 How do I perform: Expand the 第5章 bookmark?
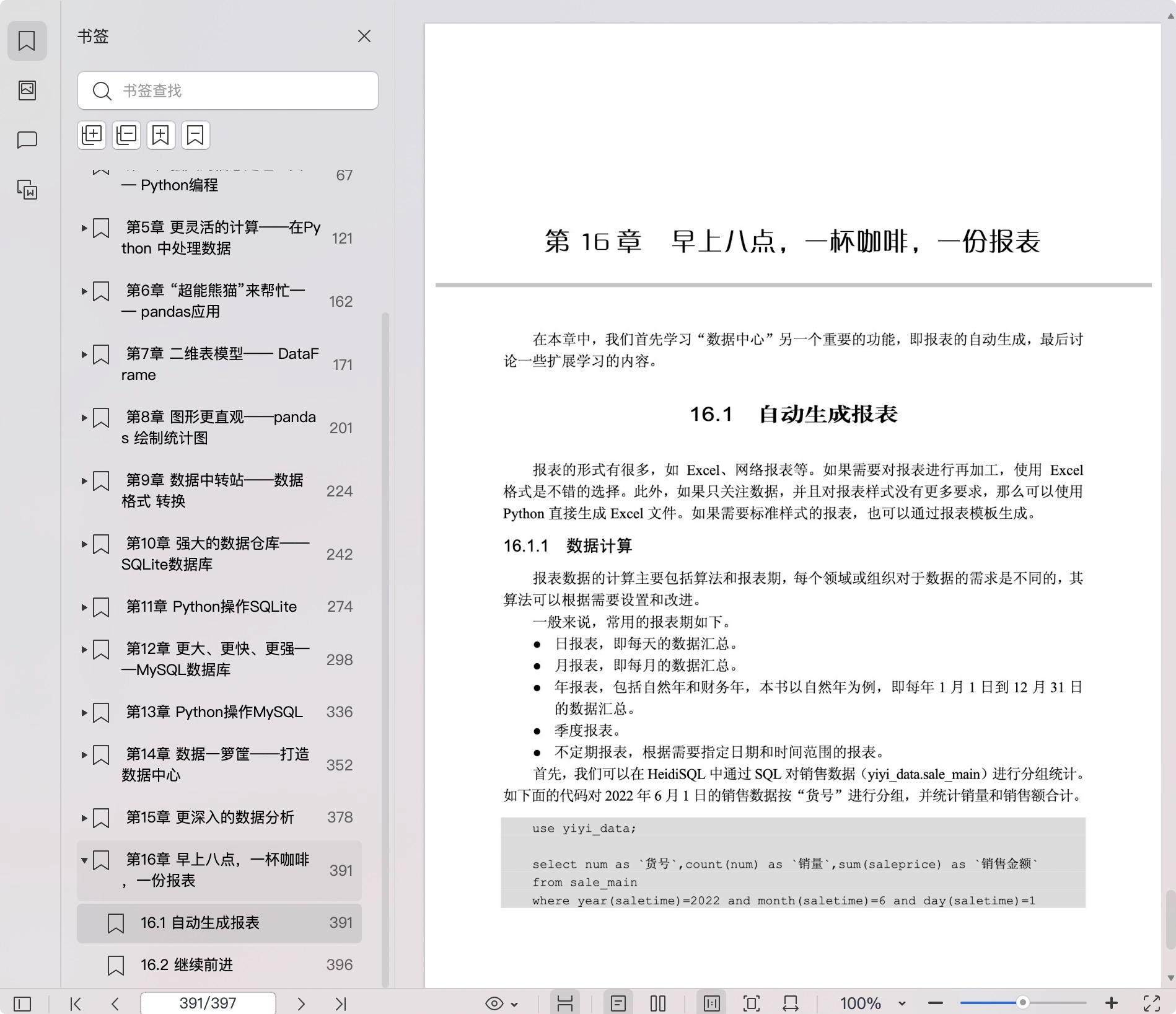point(84,228)
